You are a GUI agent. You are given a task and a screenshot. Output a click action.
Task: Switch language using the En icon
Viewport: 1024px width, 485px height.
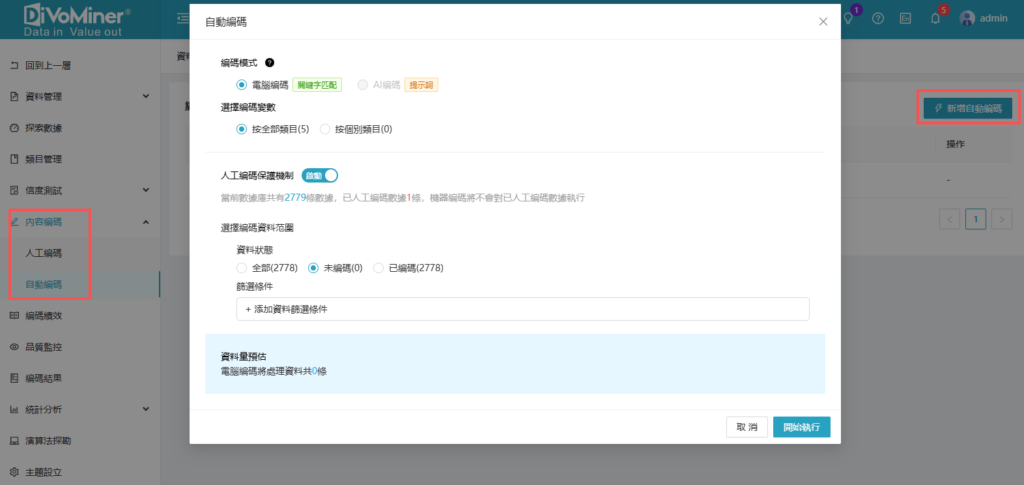coord(906,18)
